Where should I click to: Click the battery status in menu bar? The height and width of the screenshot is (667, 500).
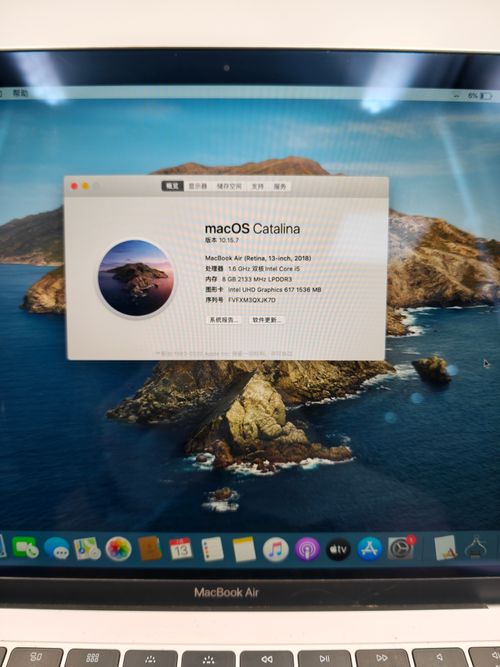click(479, 97)
